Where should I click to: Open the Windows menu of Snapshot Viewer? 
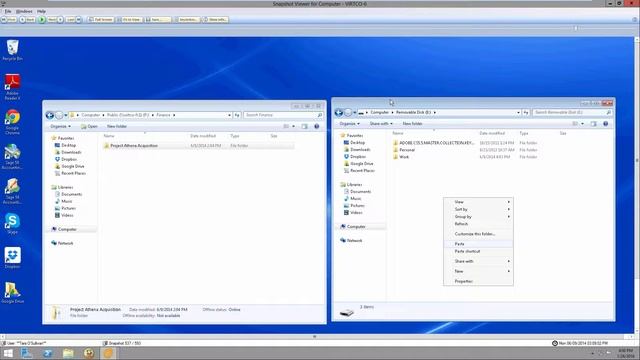(x=24, y=11)
